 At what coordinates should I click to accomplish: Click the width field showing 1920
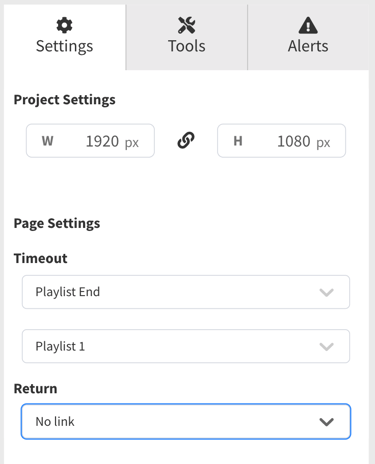(90, 141)
